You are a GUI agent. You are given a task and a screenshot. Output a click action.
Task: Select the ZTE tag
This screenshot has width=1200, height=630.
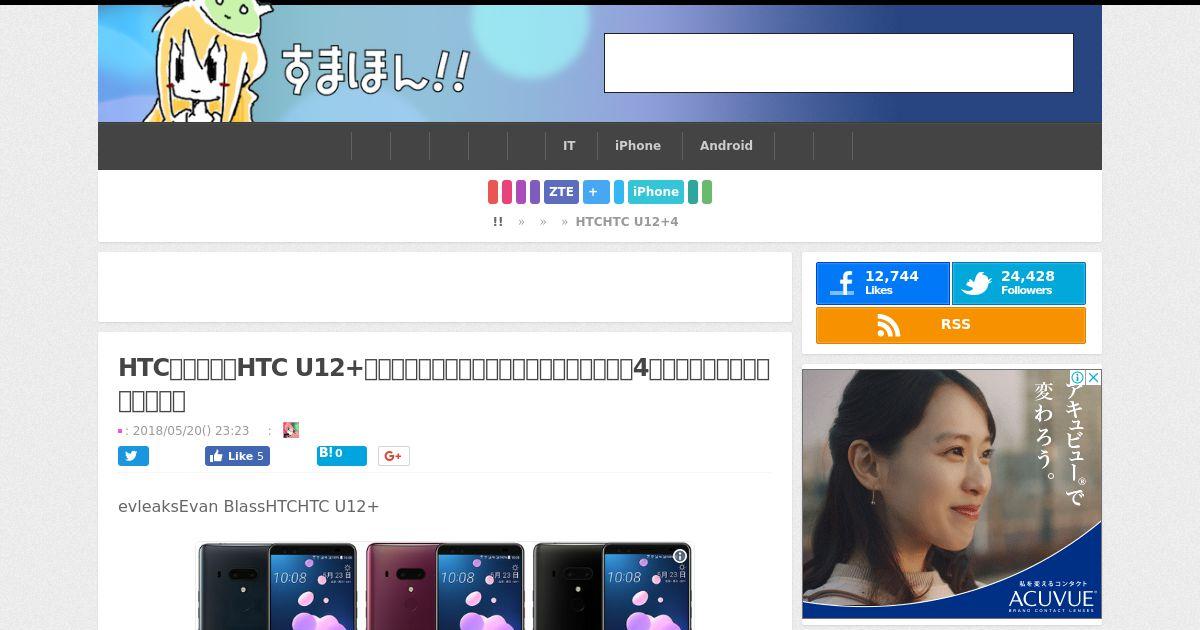(561, 192)
